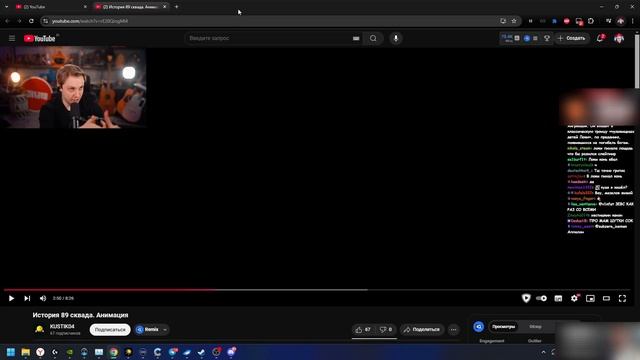The height and width of the screenshot is (360, 640).
Task: Like the video
Action: pos(363,329)
